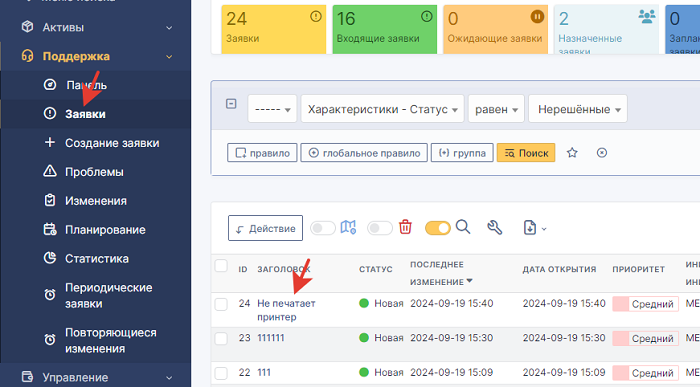Toggle the trash bin view switch
This screenshot has height=387, width=700.
pyautogui.click(x=379, y=228)
